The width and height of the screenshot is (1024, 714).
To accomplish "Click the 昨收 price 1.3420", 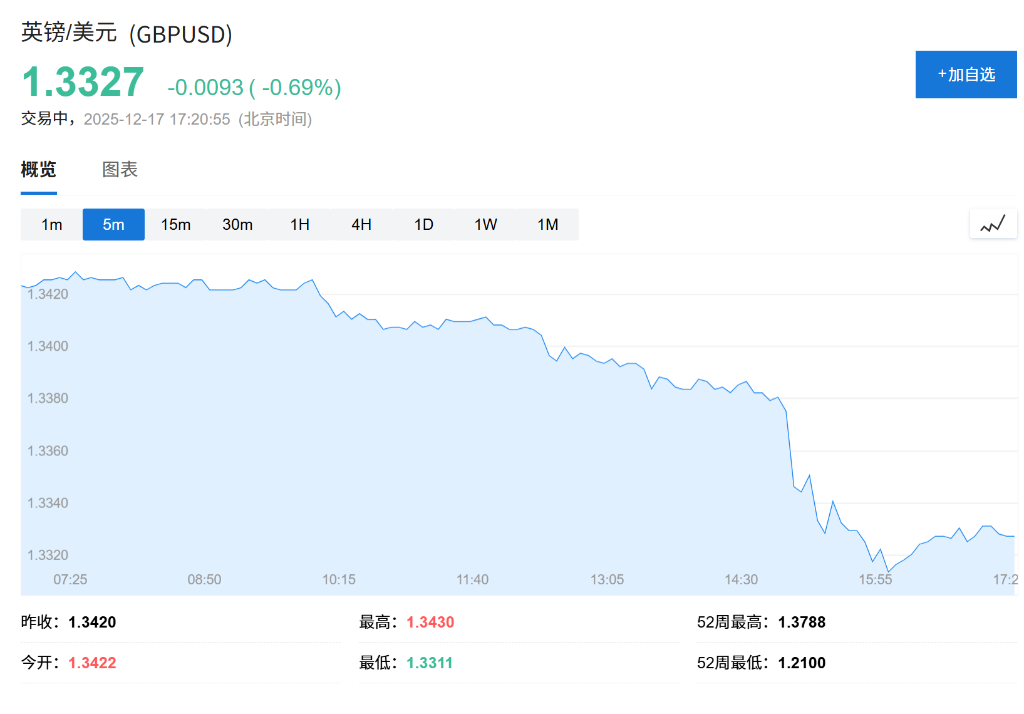I will click(x=82, y=621).
